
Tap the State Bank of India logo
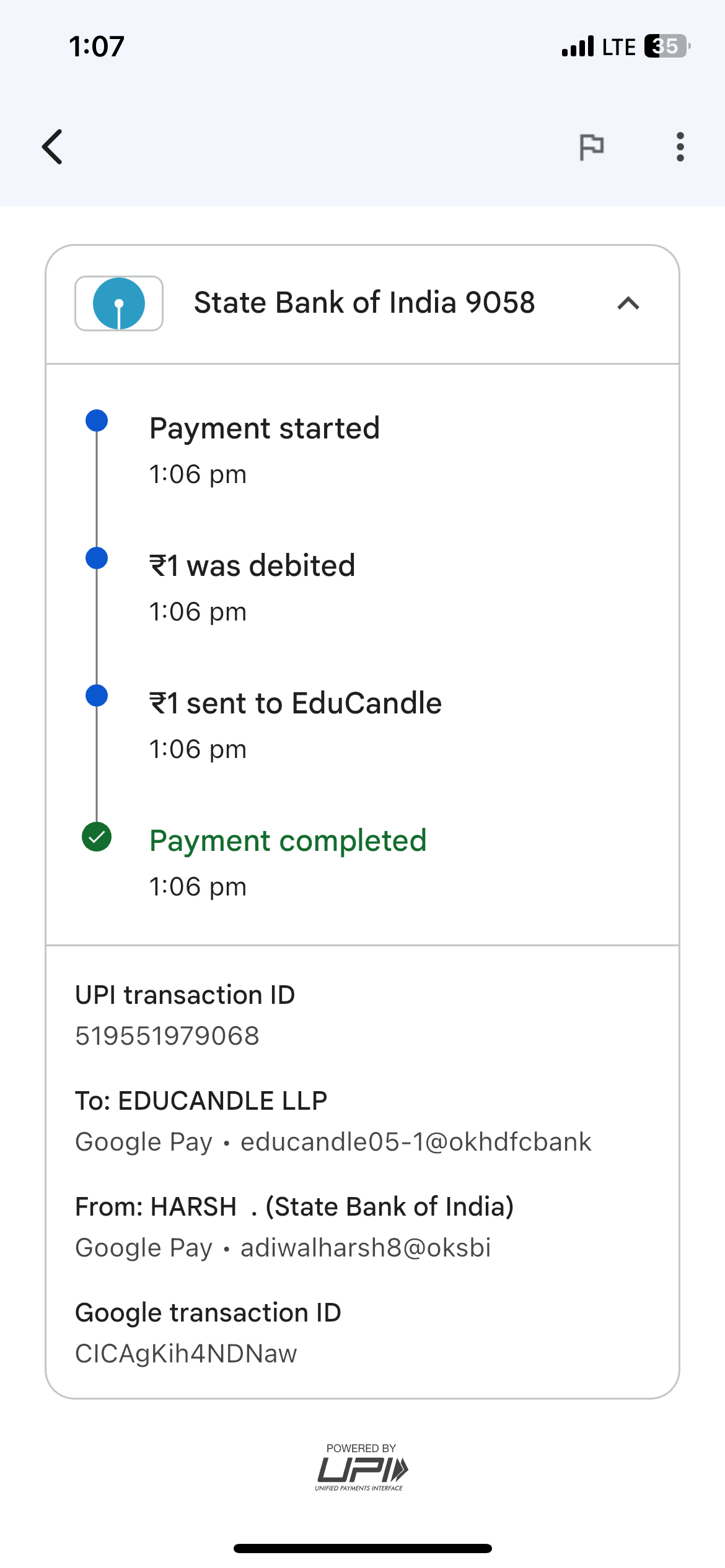click(x=119, y=303)
